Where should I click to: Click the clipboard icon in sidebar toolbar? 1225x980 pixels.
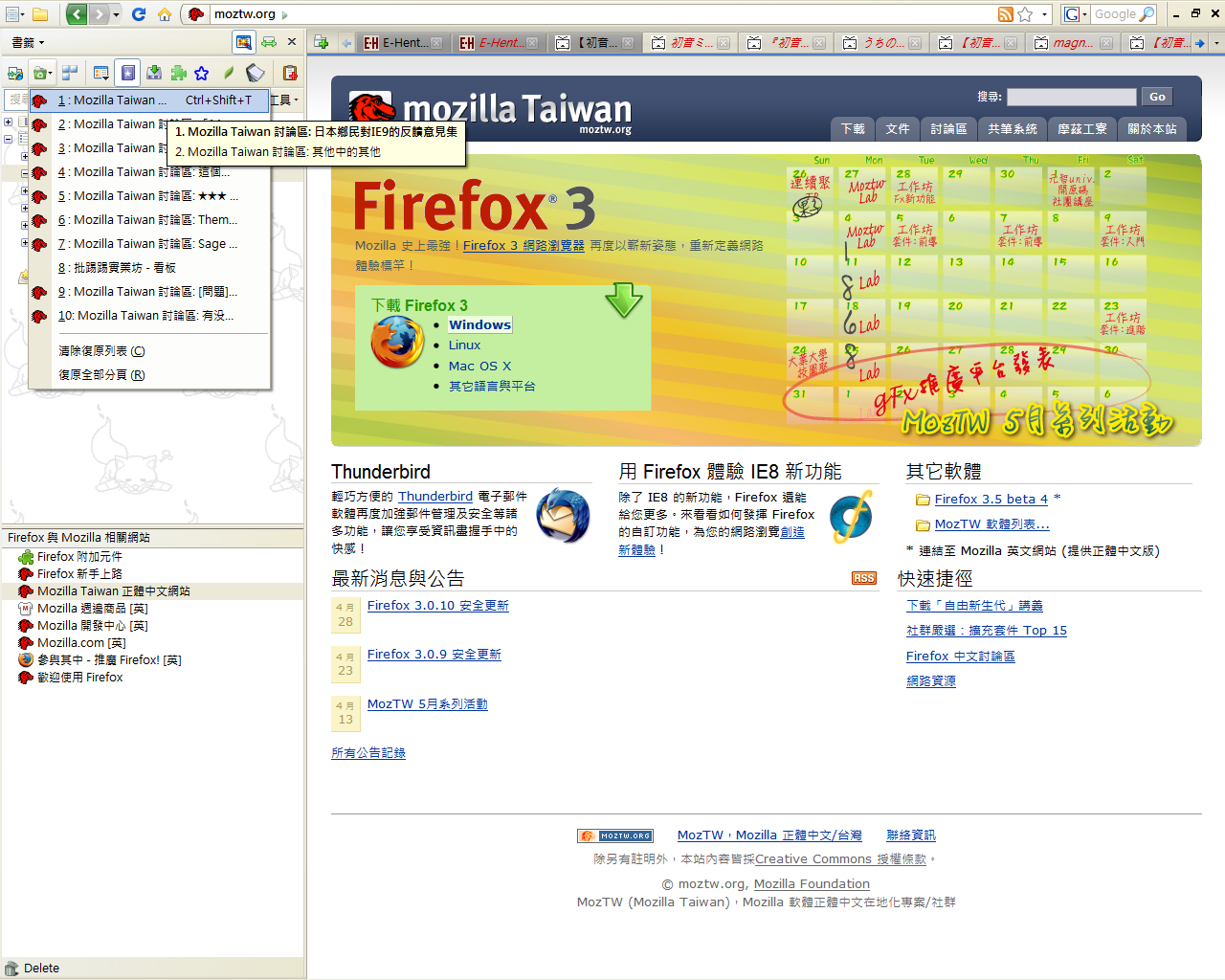pos(290,73)
